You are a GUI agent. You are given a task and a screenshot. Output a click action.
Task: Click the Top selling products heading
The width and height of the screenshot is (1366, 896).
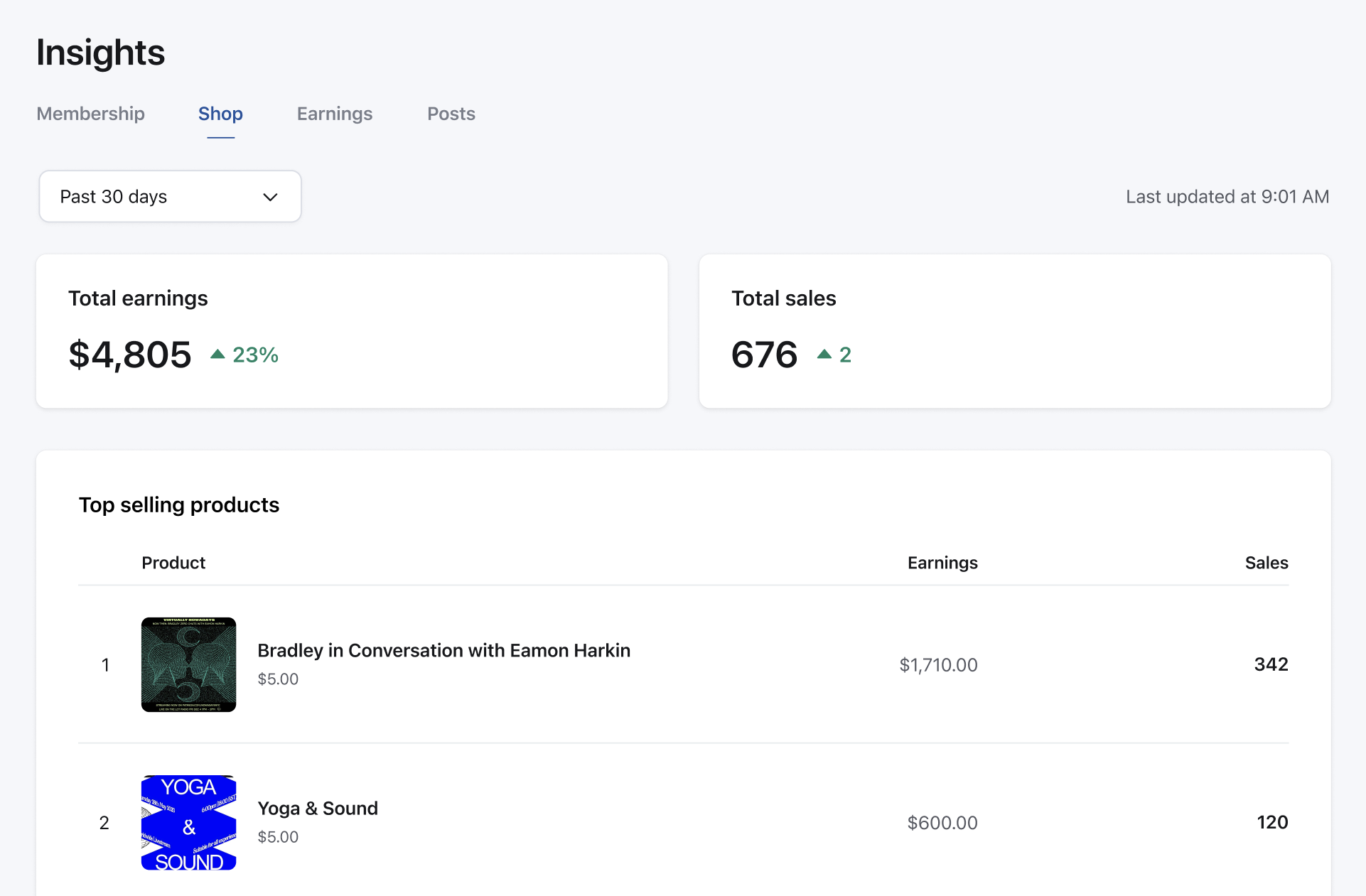[179, 504]
